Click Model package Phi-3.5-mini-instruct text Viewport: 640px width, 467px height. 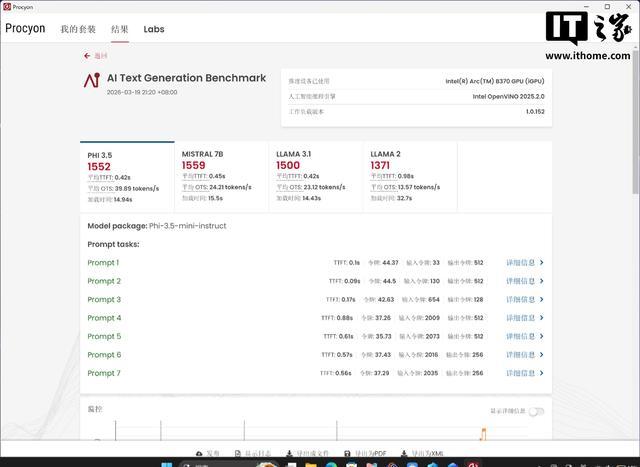coord(157,226)
